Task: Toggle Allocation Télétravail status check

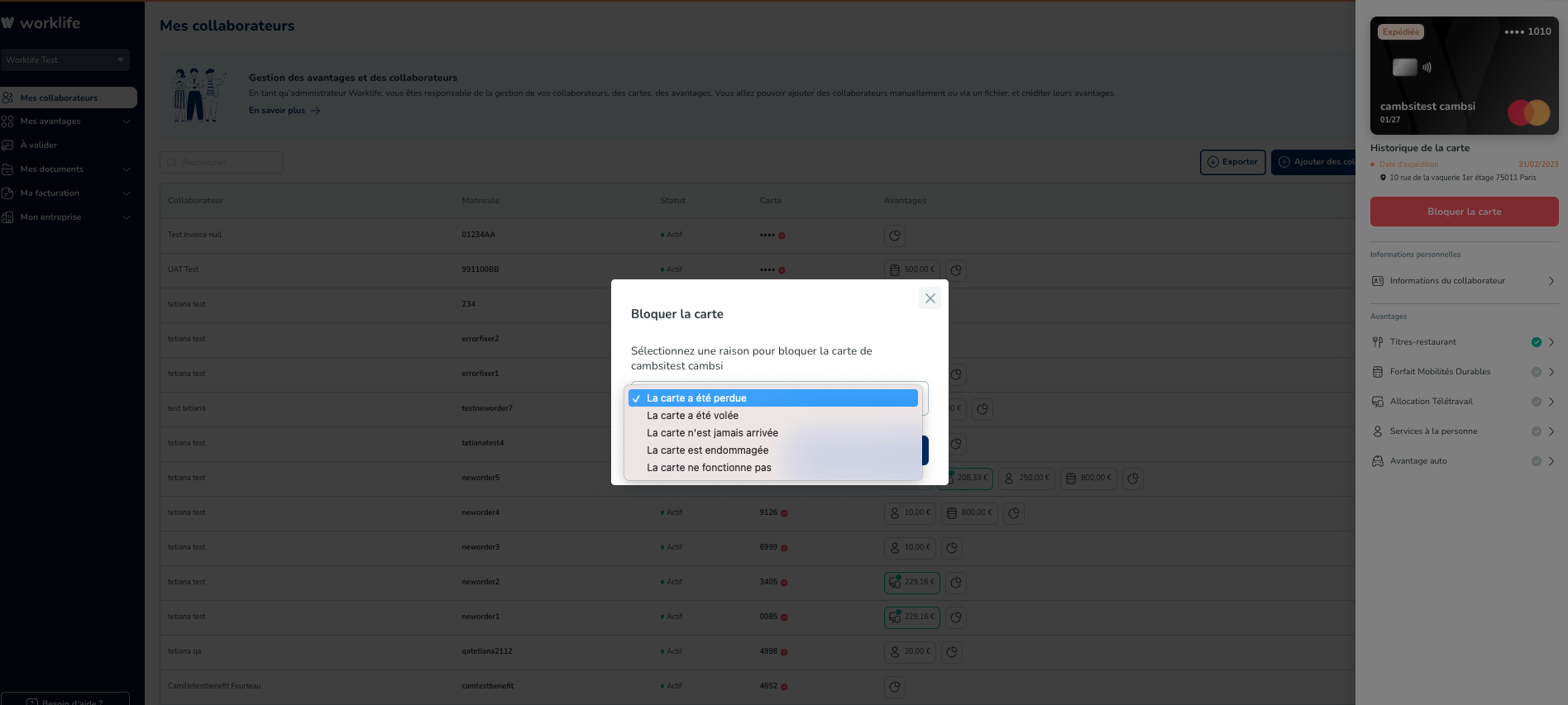Action: click(1536, 402)
